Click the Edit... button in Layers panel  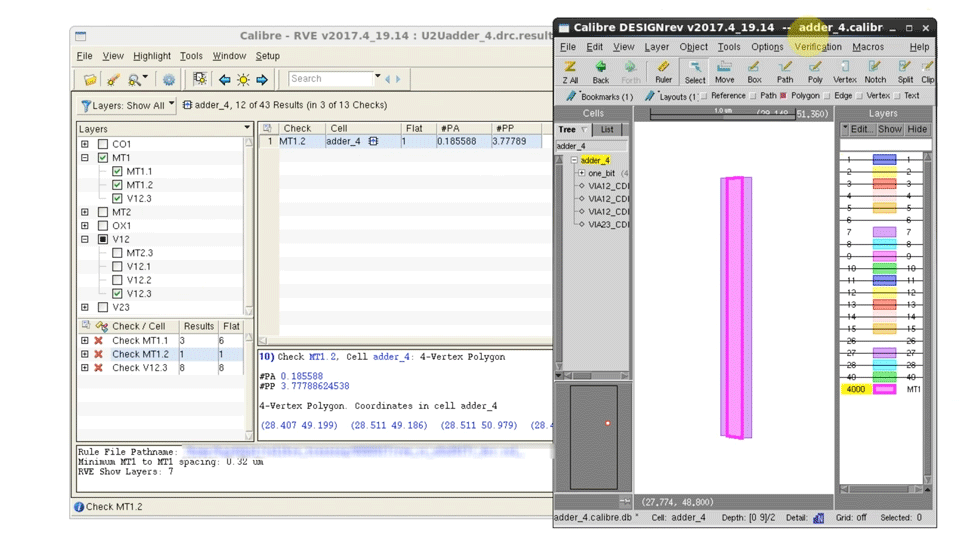point(859,129)
